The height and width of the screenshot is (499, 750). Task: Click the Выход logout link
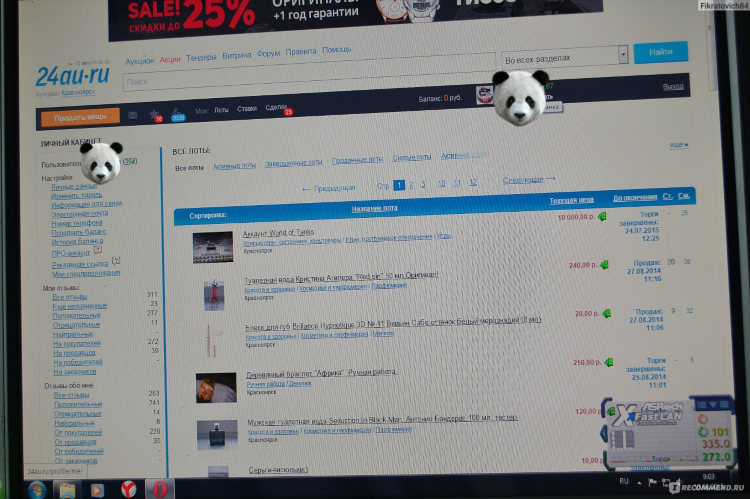pos(673,87)
